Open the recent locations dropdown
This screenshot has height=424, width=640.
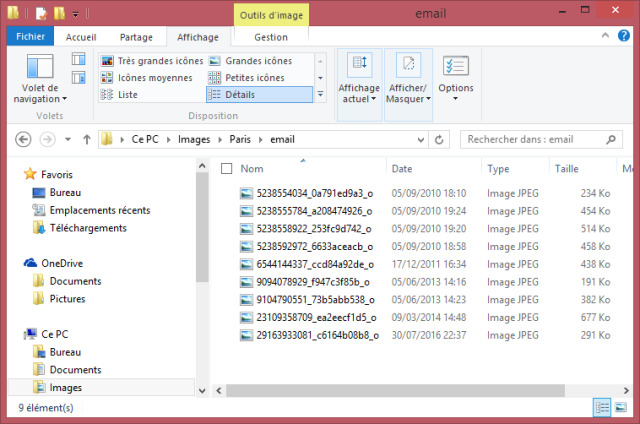click(x=68, y=140)
